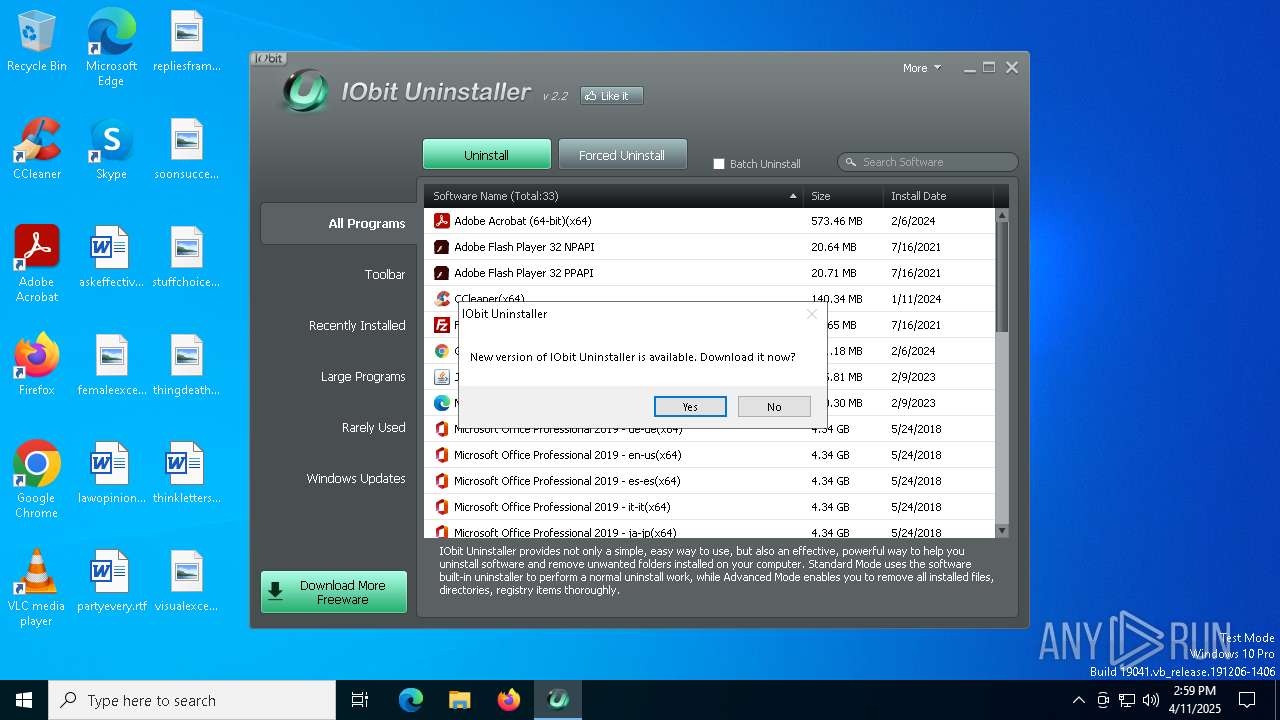Show hidden system tray icons
The height and width of the screenshot is (720, 1280).
click(x=1078, y=700)
